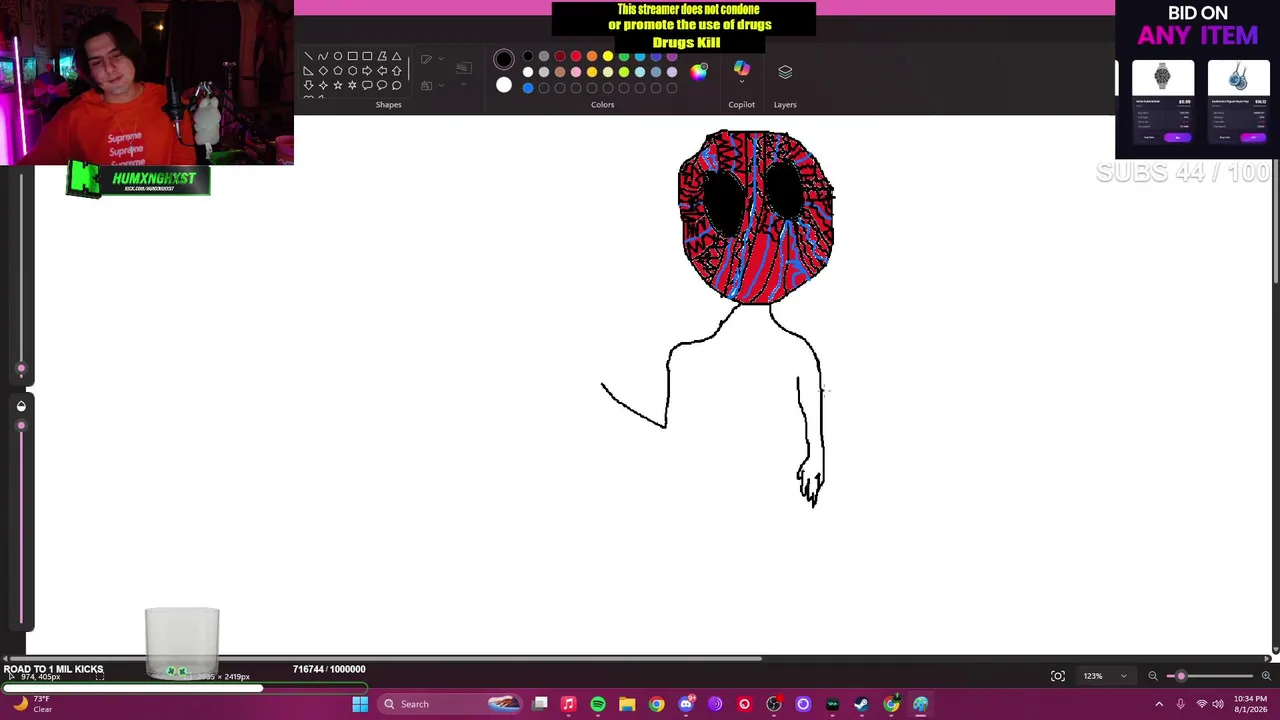This screenshot has height=720, width=1280.
Task: Select Color 2 white secondary swatch
Action: [x=504, y=85]
